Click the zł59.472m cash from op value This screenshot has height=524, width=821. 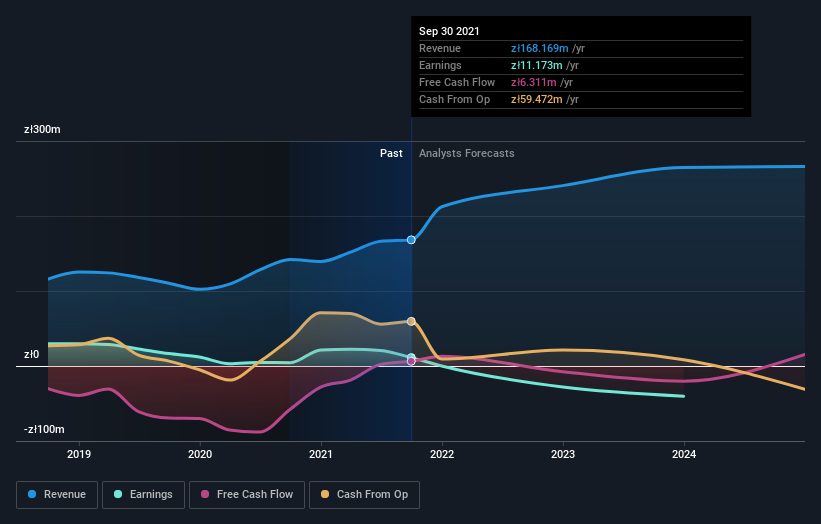537,99
